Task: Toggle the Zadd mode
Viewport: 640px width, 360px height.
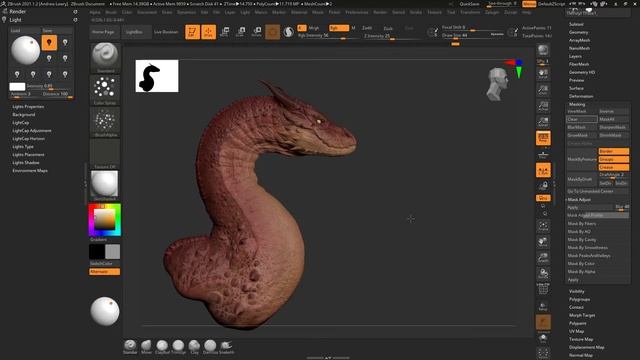Action: coord(367,28)
